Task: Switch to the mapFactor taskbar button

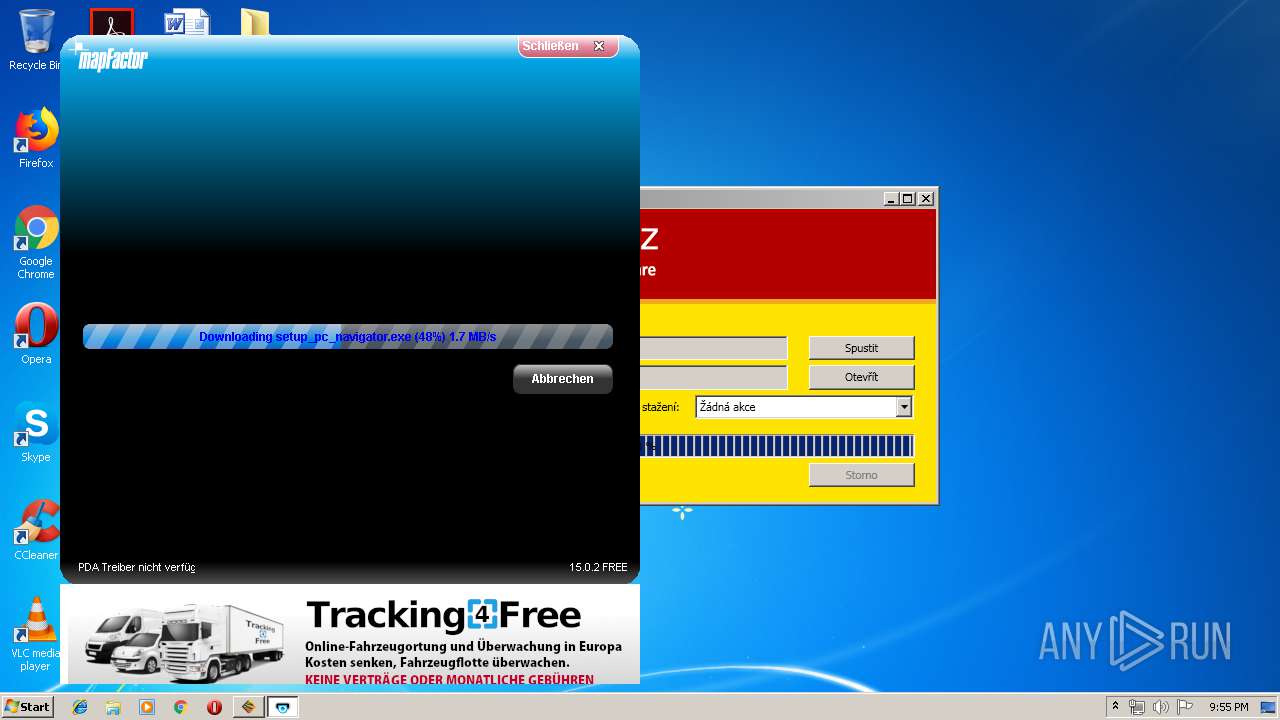Action: [x=283, y=707]
